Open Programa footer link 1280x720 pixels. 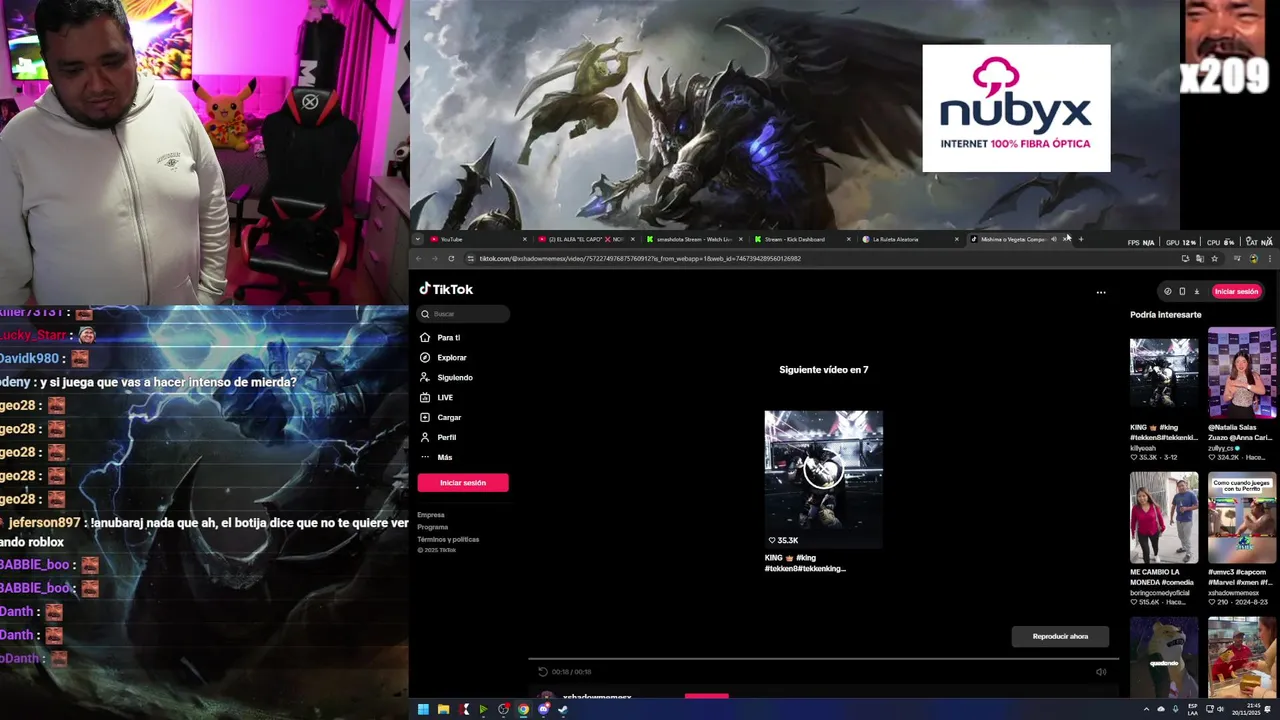coord(433,527)
